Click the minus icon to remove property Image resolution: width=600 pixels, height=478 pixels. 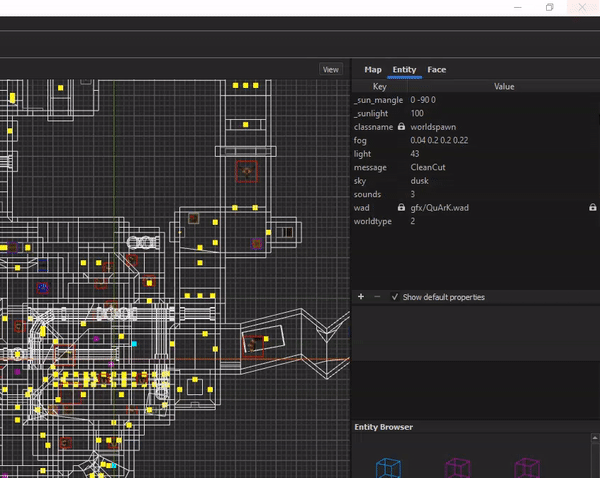click(377, 297)
